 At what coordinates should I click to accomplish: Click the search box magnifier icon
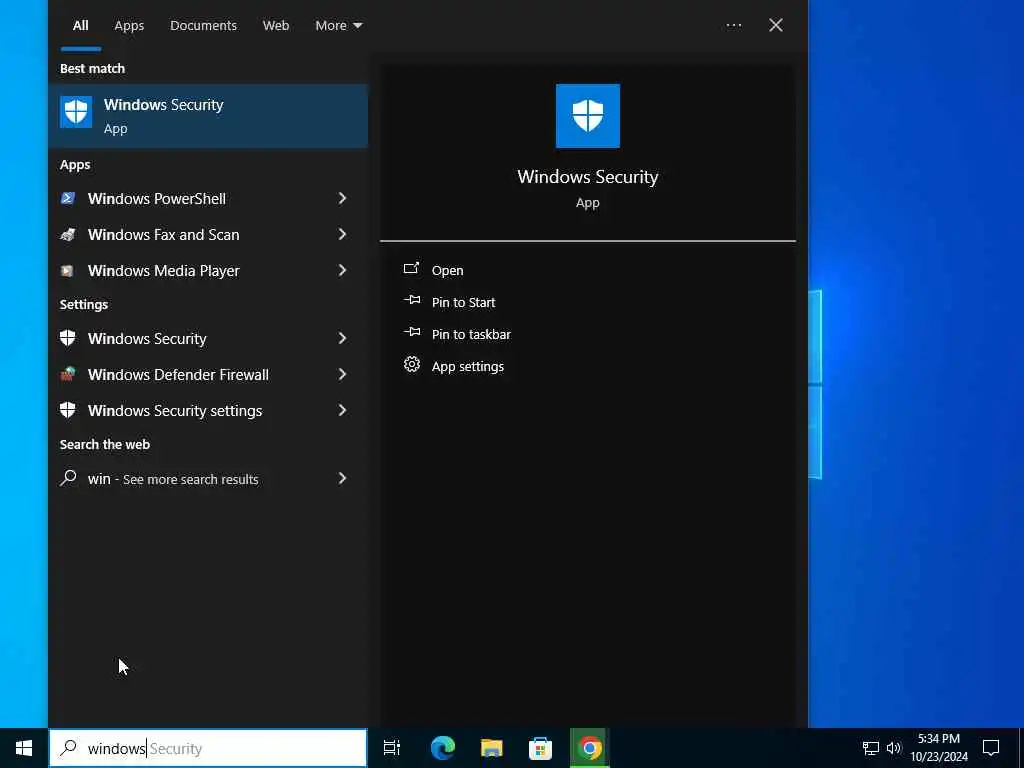(x=69, y=748)
